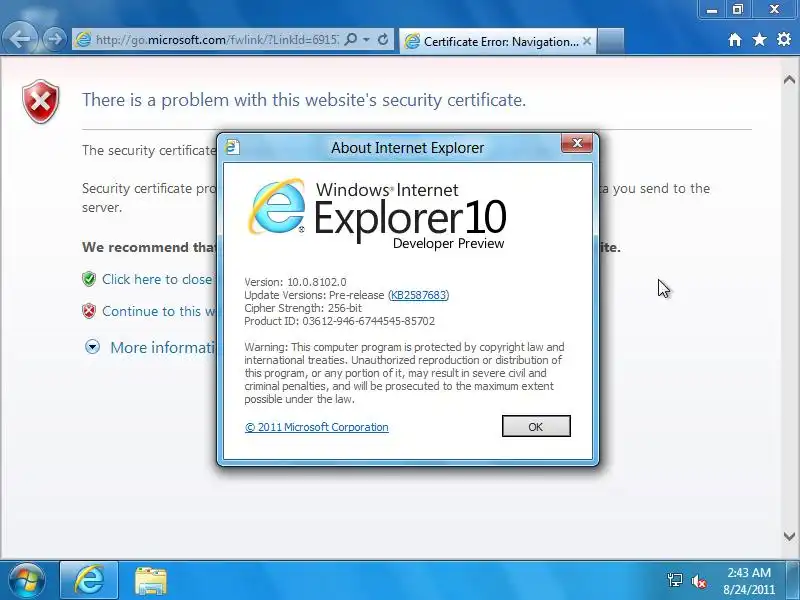Click the Version: 10.0.8102.0 text

point(295,282)
